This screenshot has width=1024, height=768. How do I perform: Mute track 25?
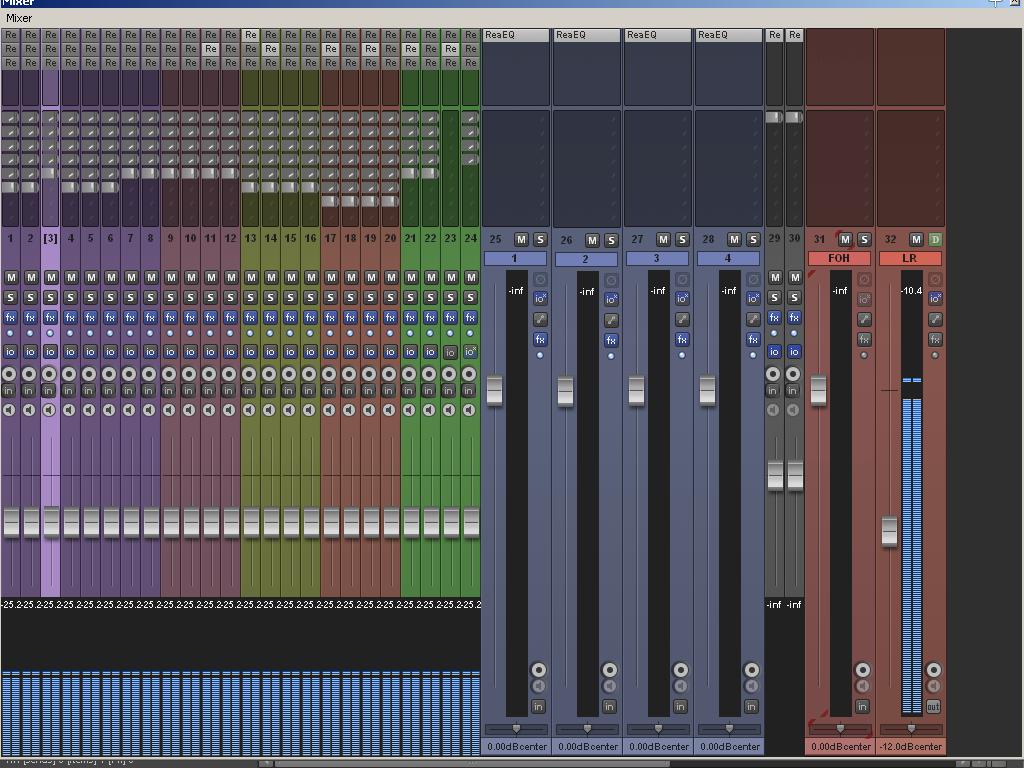tap(523, 239)
